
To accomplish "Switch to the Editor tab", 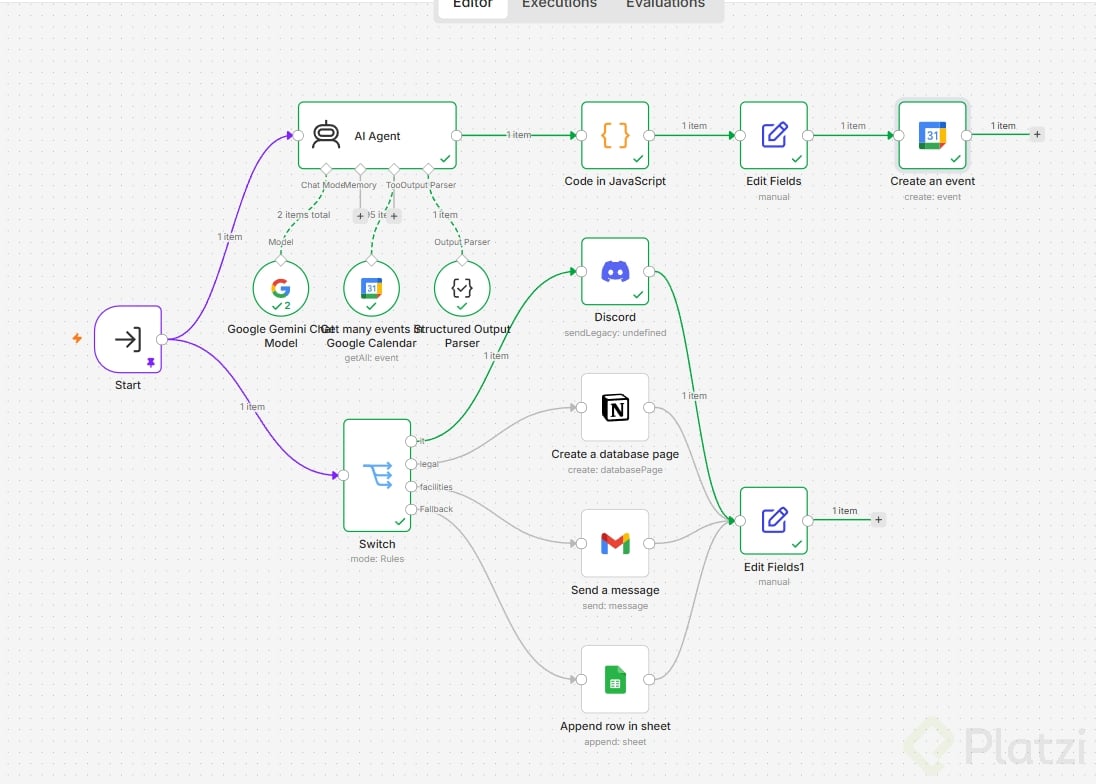I will [x=473, y=4].
